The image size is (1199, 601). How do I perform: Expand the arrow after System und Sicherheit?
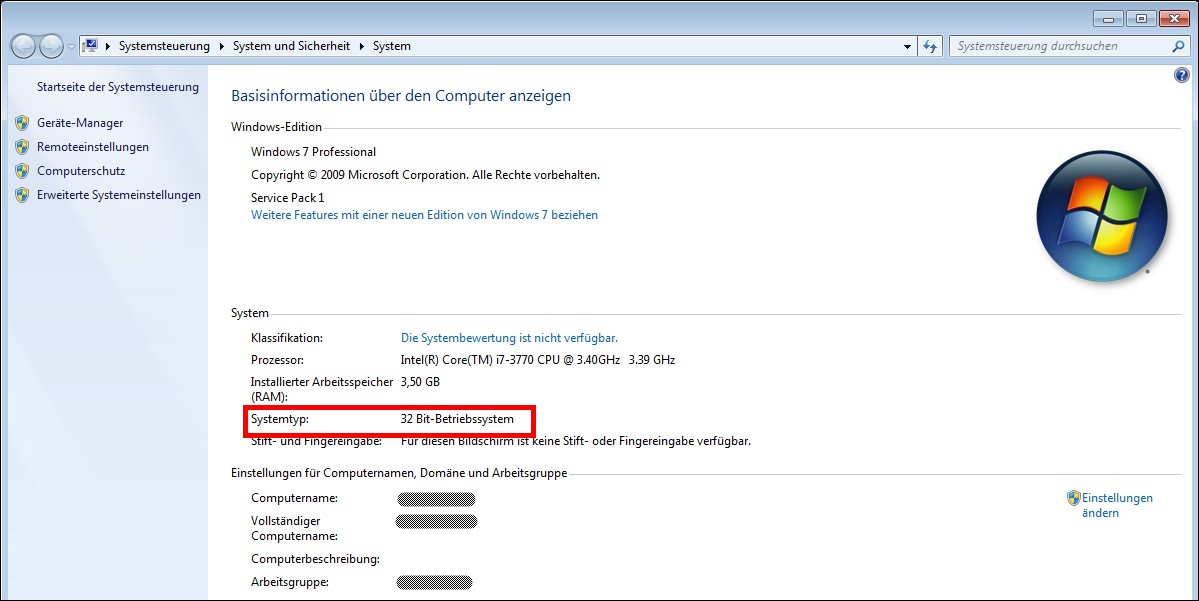pyautogui.click(x=362, y=46)
